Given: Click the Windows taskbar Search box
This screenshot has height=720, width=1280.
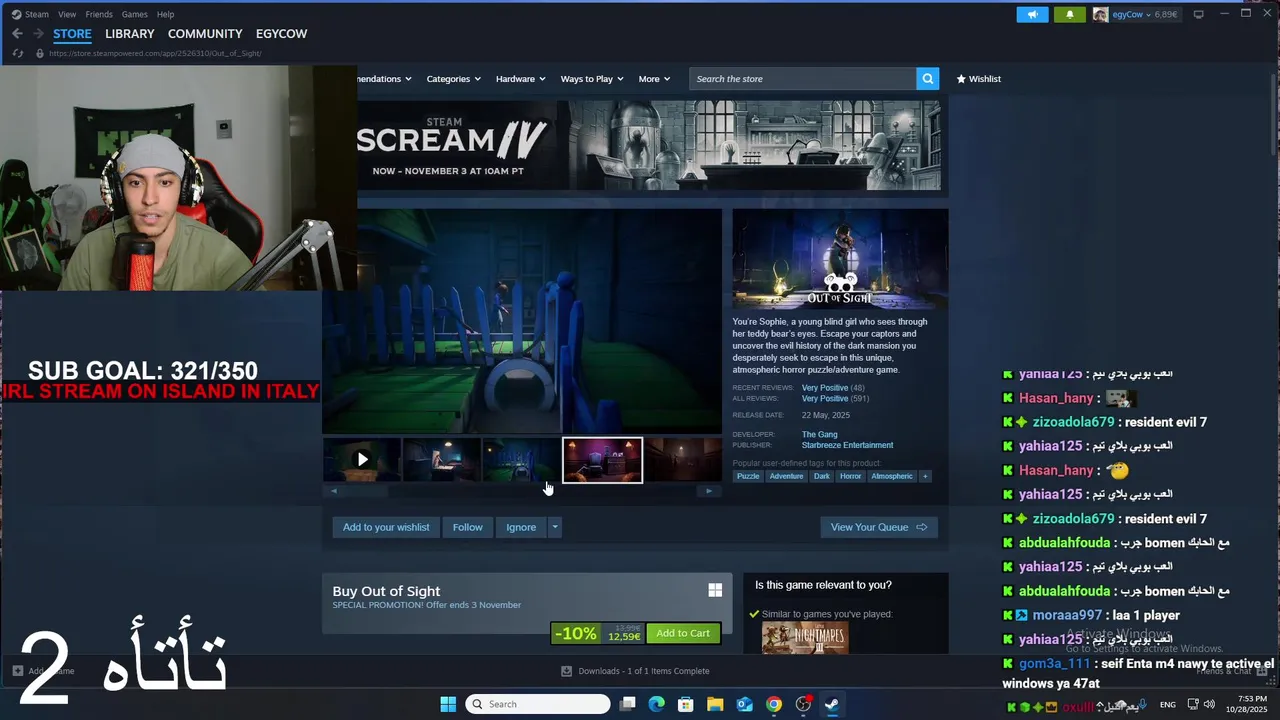Looking at the screenshot, I should point(538,704).
